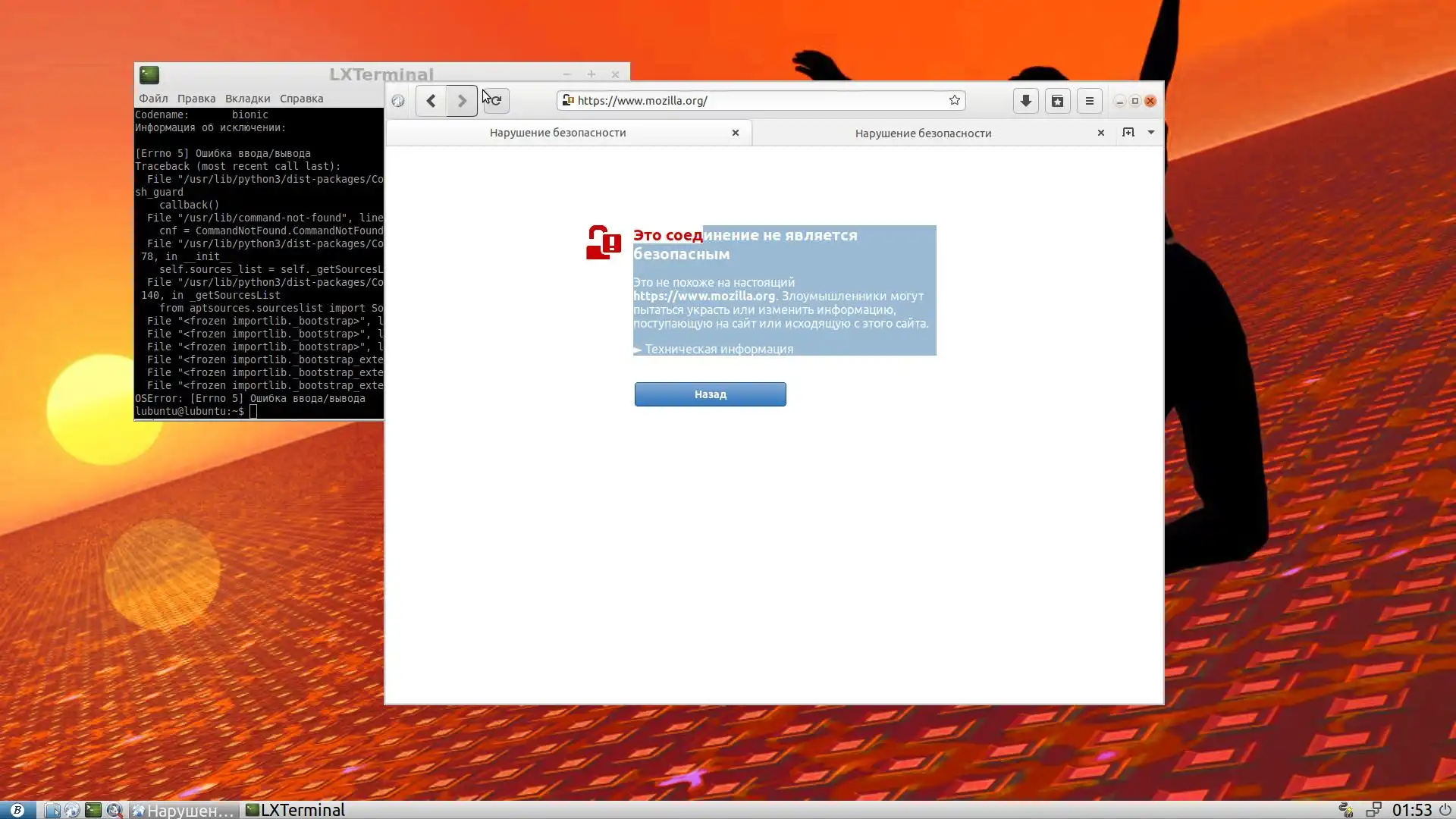
Task: Open the Файл menu in LXTerminal
Action: 153,99
